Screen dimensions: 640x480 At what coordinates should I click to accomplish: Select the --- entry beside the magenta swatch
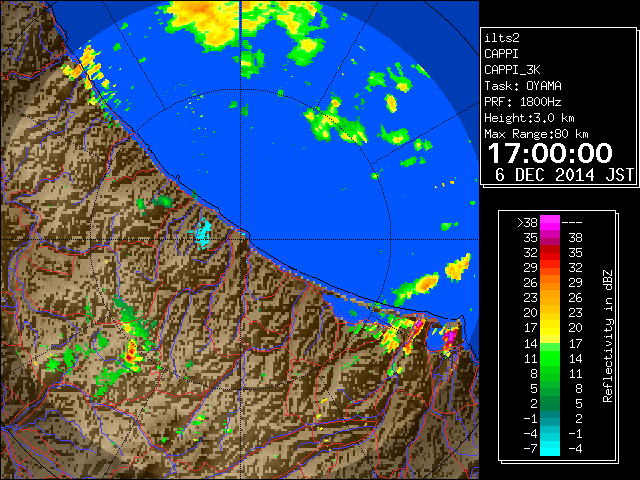pos(572,222)
